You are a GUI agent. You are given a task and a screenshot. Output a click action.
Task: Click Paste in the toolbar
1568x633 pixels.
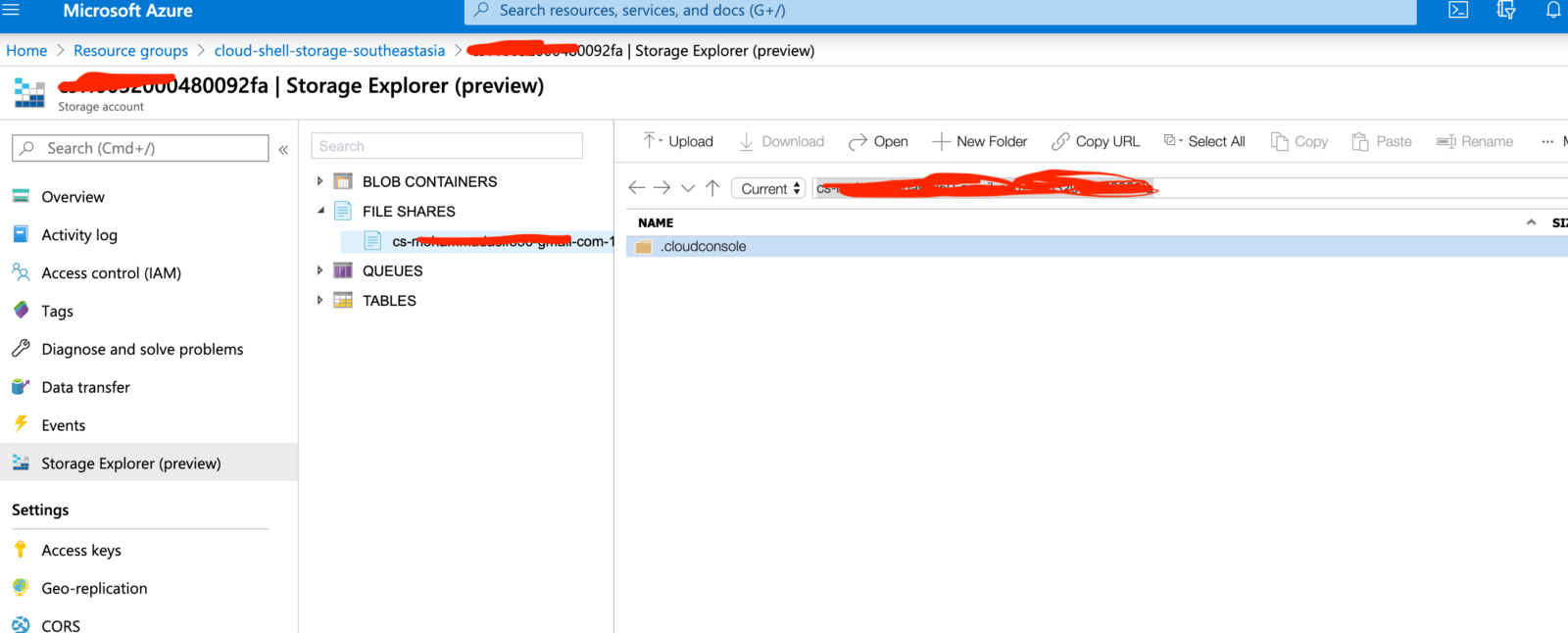pyautogui.click(x=1382, y=141)
